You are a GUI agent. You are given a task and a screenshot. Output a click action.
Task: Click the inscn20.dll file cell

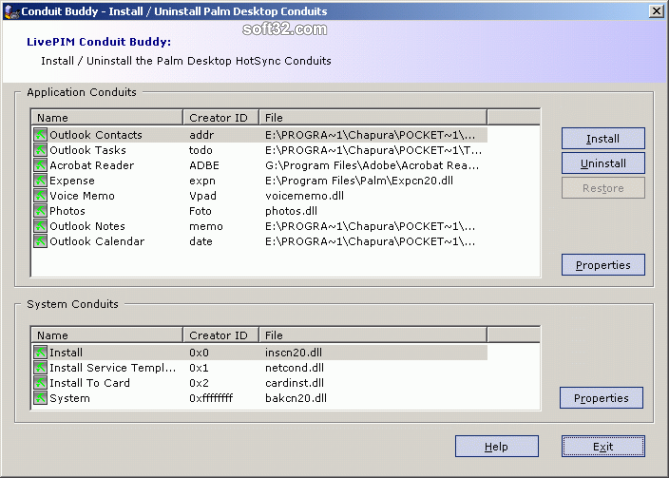click(x=294, y=353)
